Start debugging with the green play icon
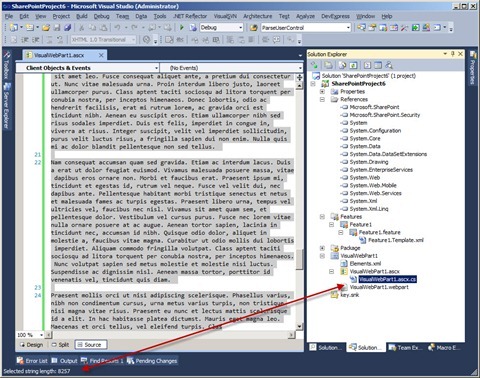Image resolution: width=480 pixels, height=378 pixels. (x=182, y=27)
